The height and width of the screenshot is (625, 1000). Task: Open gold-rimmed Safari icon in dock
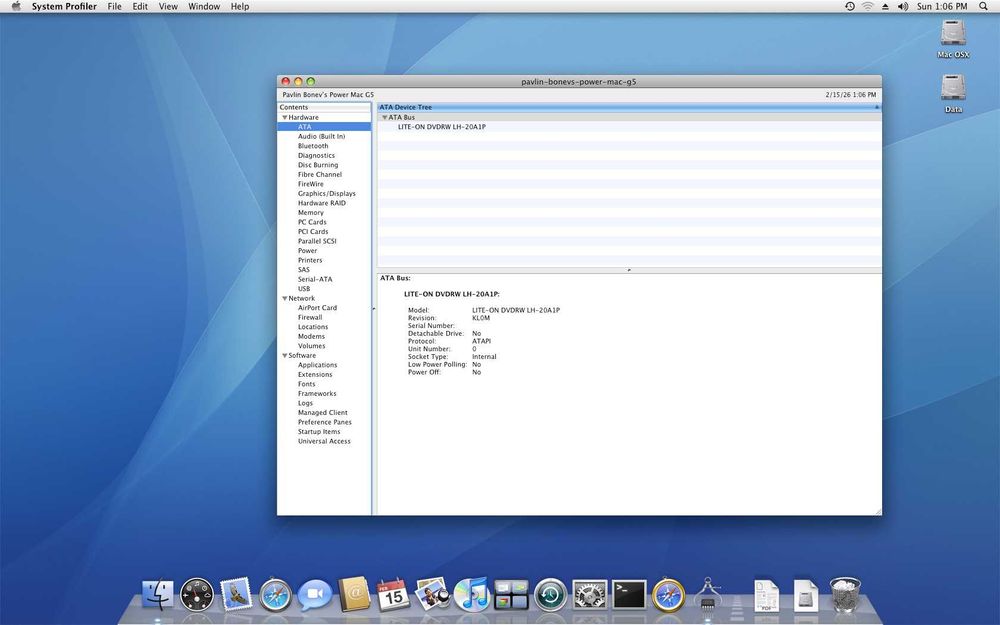(x=668, y=595)
